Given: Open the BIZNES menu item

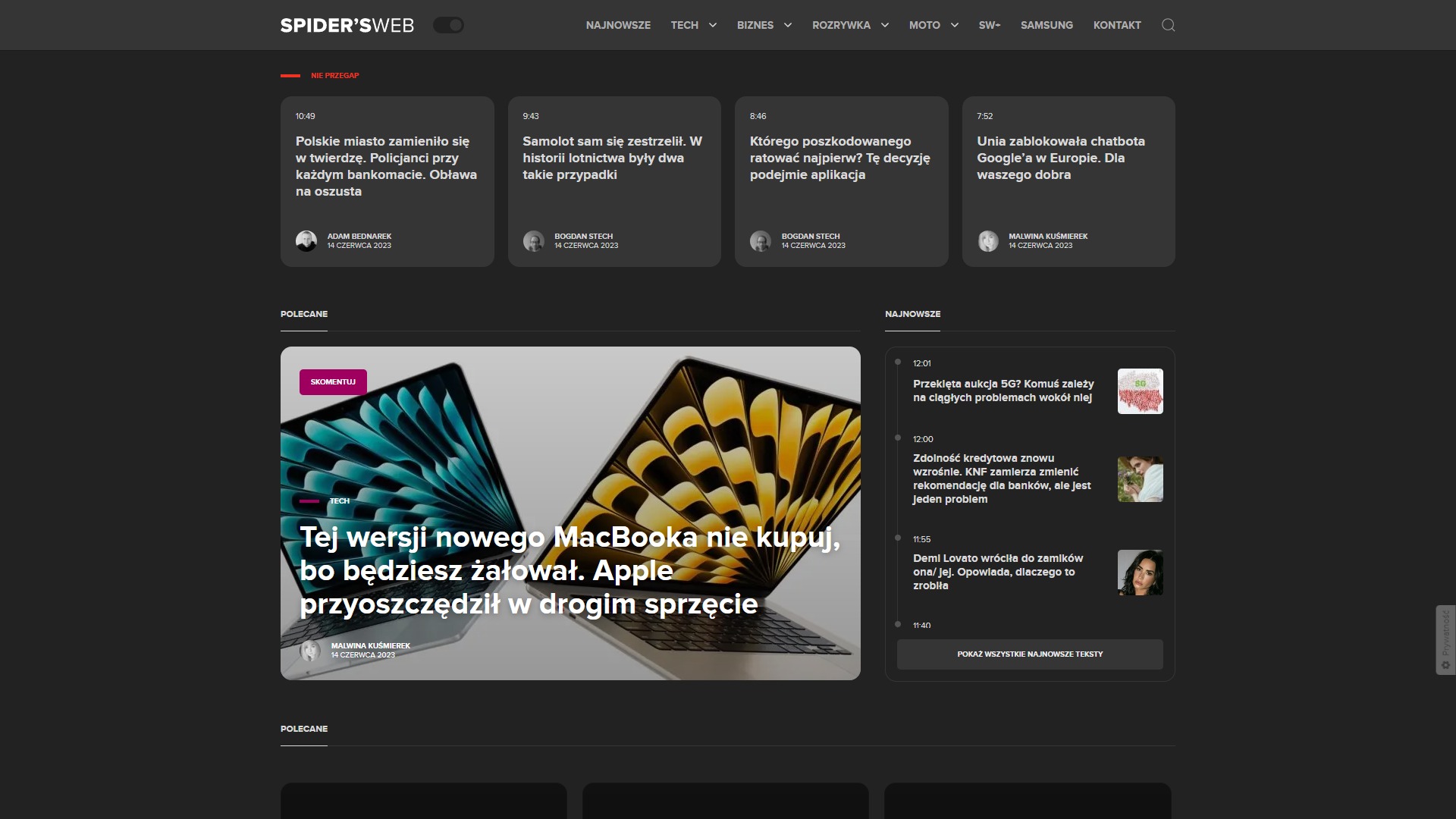Looking at the screenshot, I should click(x=755, y=25).
